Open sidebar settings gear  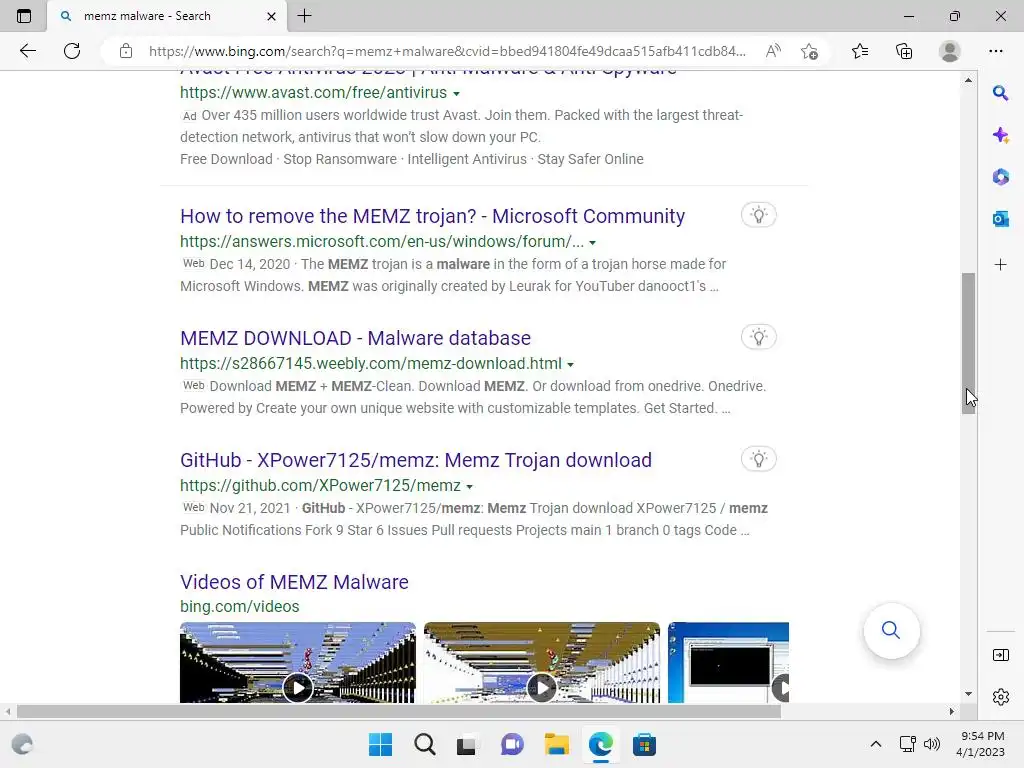click(x=1000, y=697)
